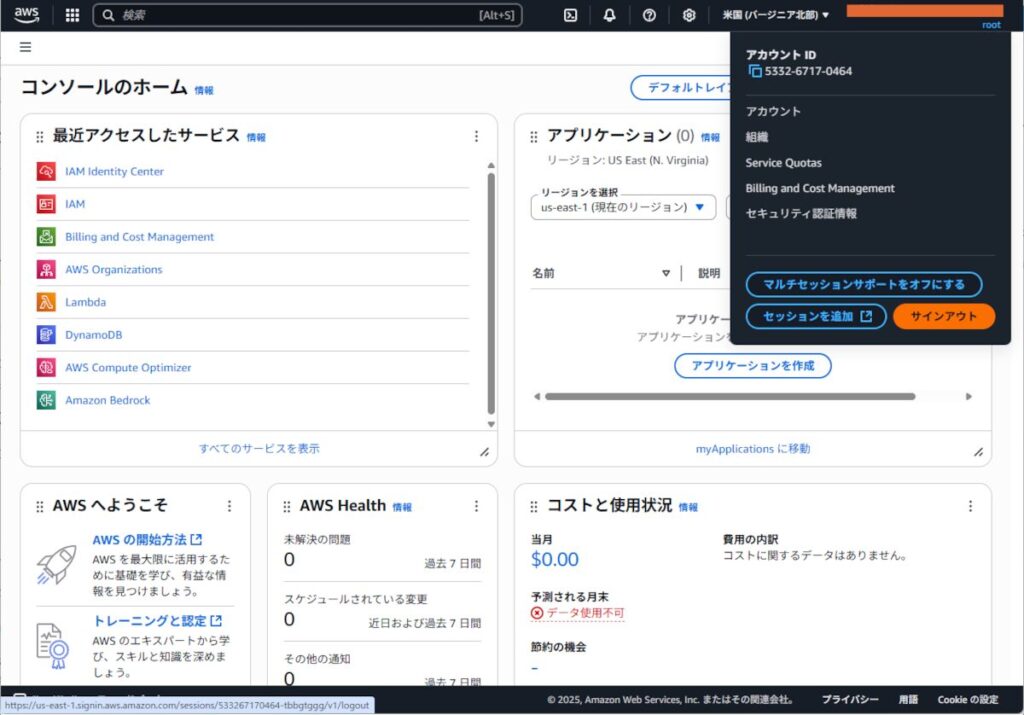Click the データ使用不可 forecast status
The height and width of the screenshot is (715, 1024).
point(578,612)
